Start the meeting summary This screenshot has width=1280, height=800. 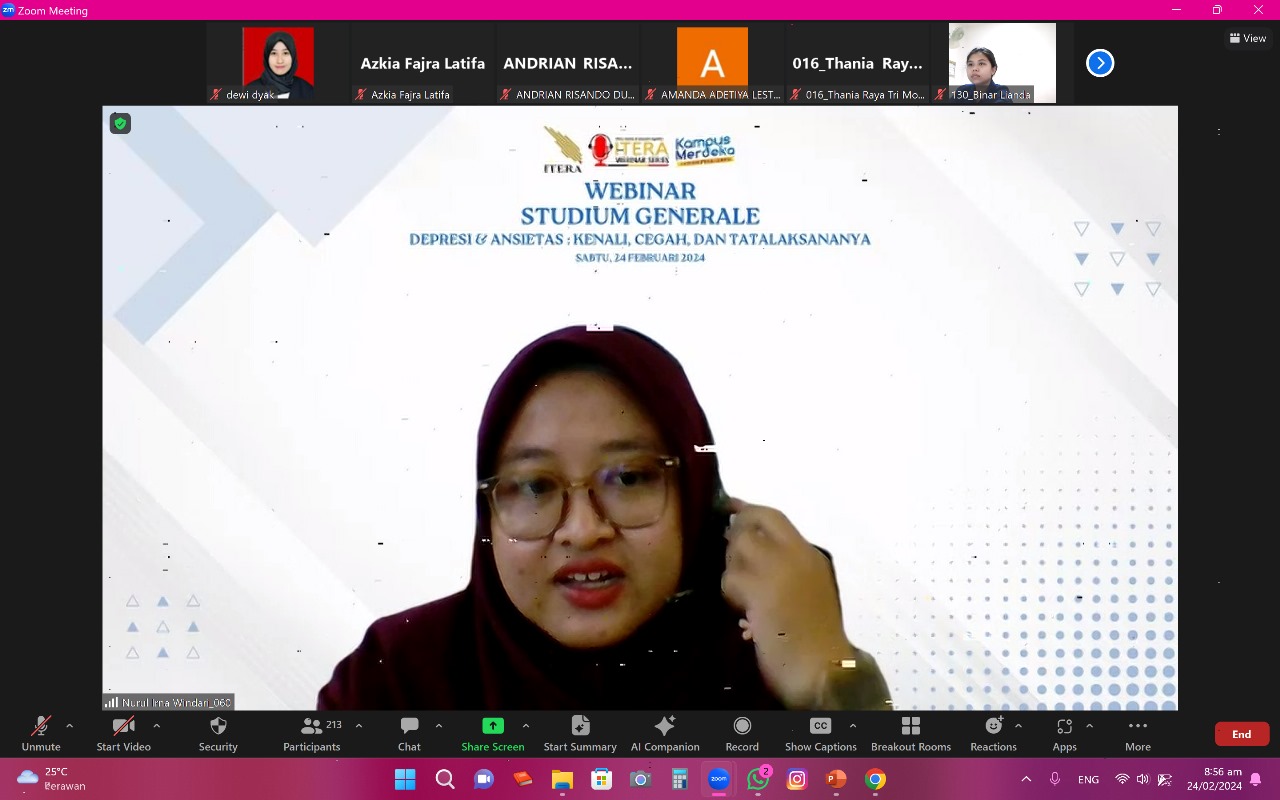pyautogui.click(x=580, y=733)
